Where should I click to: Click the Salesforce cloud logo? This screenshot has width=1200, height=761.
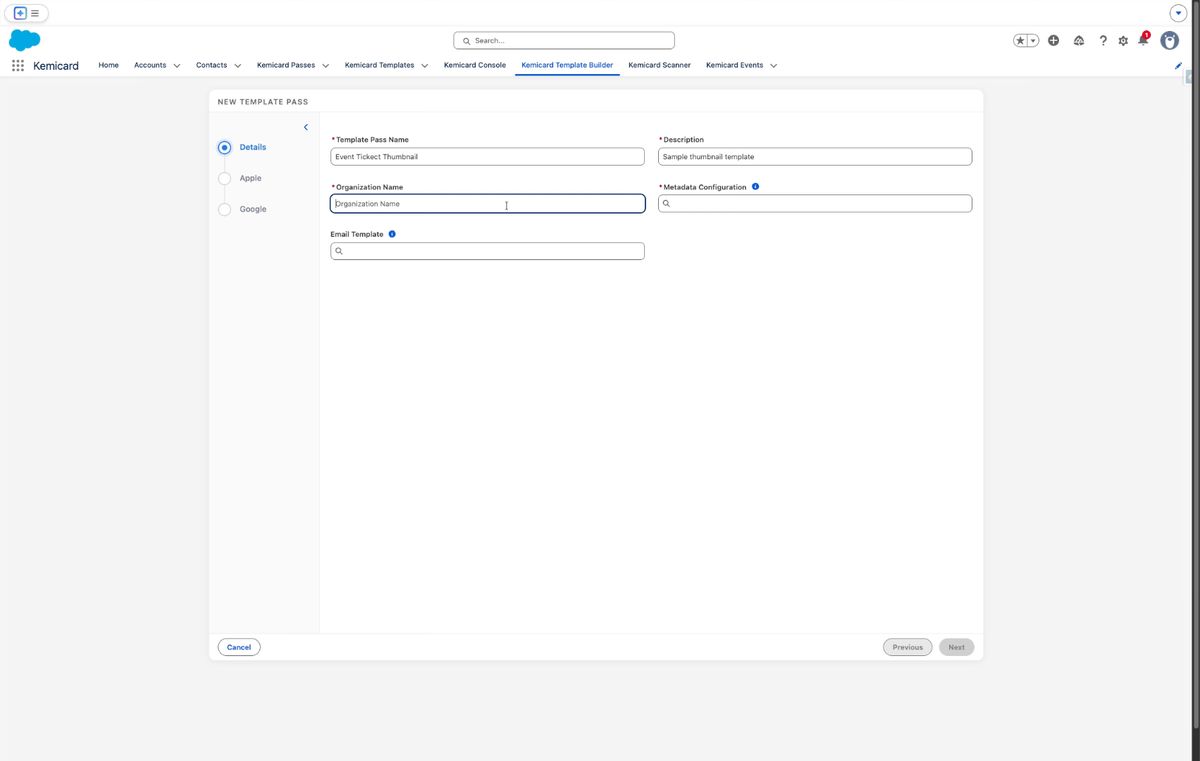pyautogui.click(x=25, y=40)
